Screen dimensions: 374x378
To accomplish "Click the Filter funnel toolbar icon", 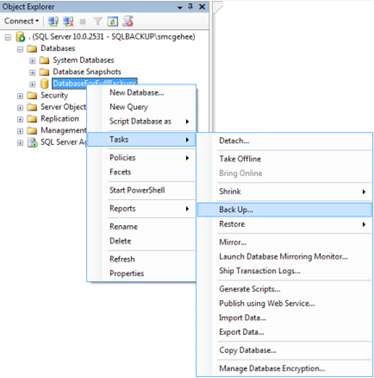I will tap(98, 21).
